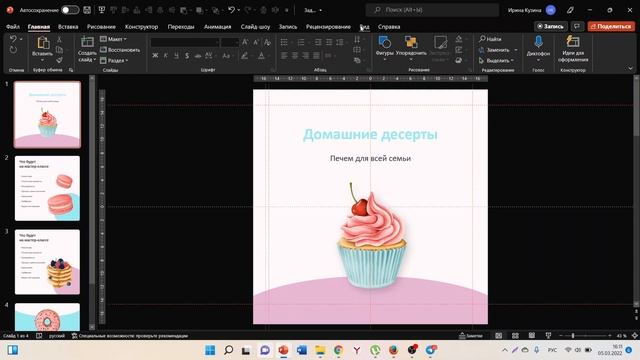Click the align left icon
Image resolution: width=640 pixels, height=360 pixels.
click(284, 56)
